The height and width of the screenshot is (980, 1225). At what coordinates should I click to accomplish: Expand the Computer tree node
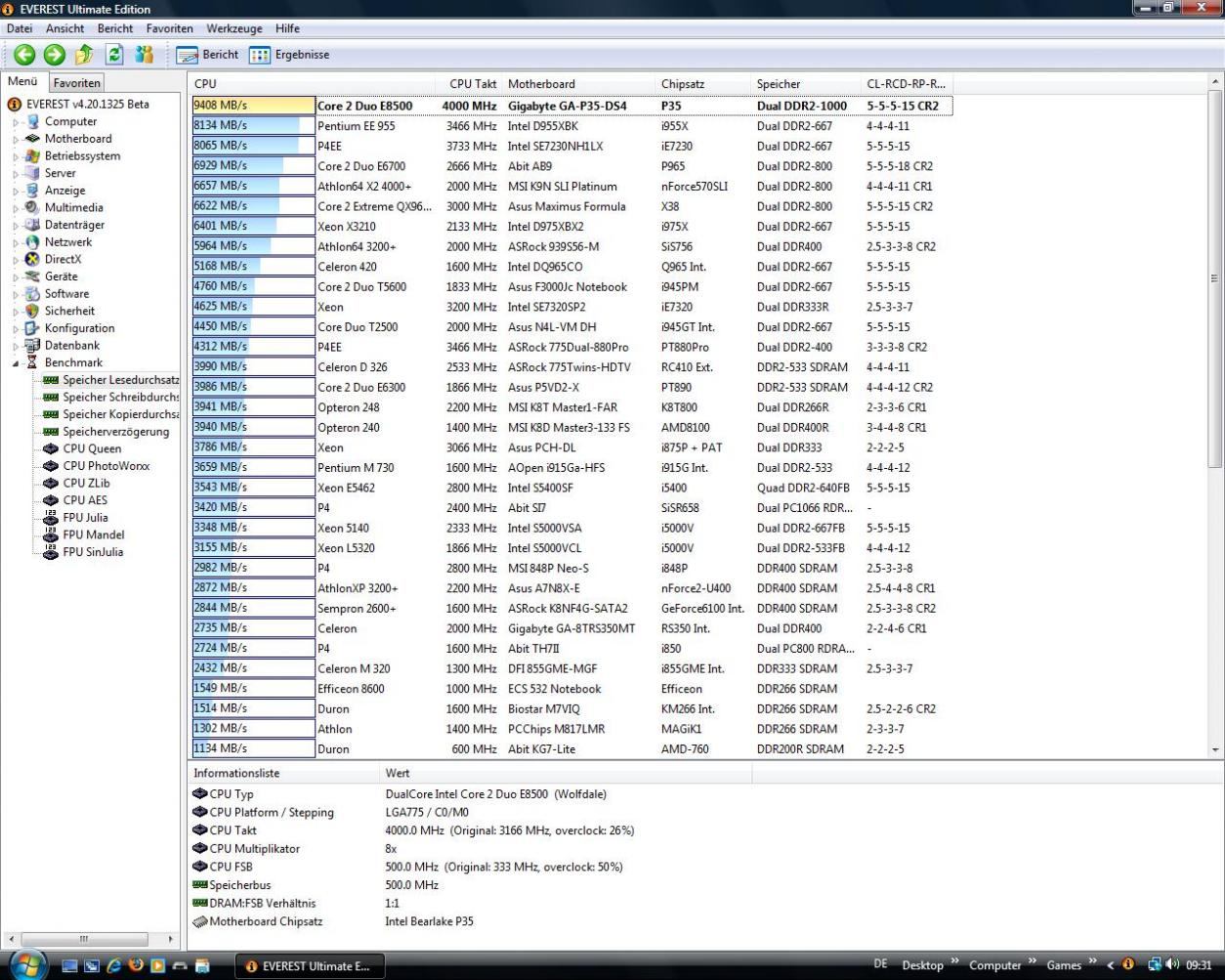pos(16,122)
